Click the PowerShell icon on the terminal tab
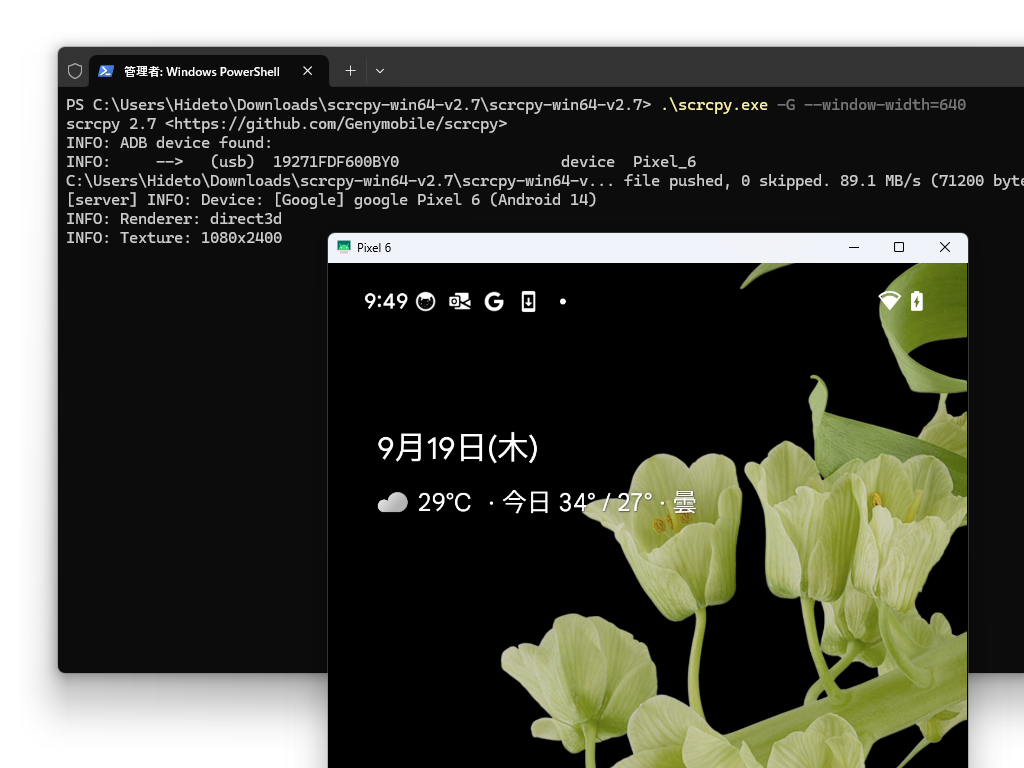 point(107,70)
